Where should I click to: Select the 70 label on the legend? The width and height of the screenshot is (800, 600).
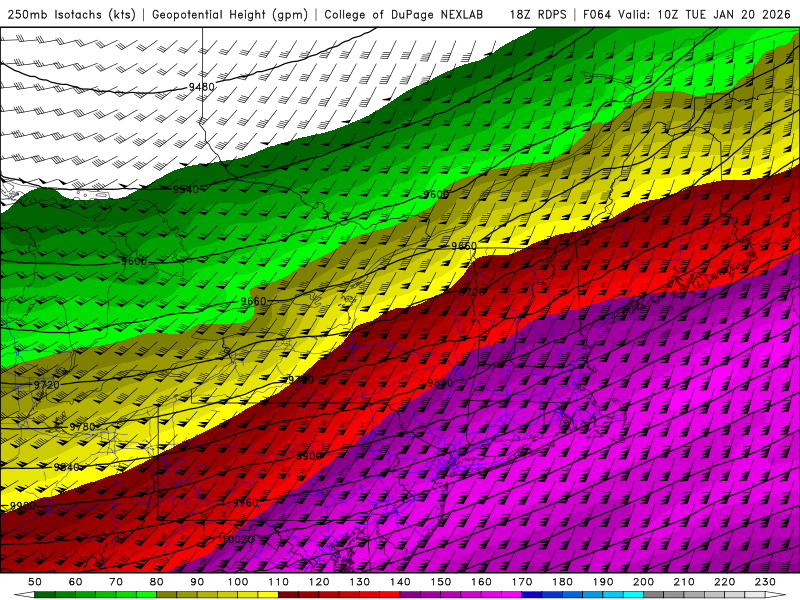coord(116,582)
